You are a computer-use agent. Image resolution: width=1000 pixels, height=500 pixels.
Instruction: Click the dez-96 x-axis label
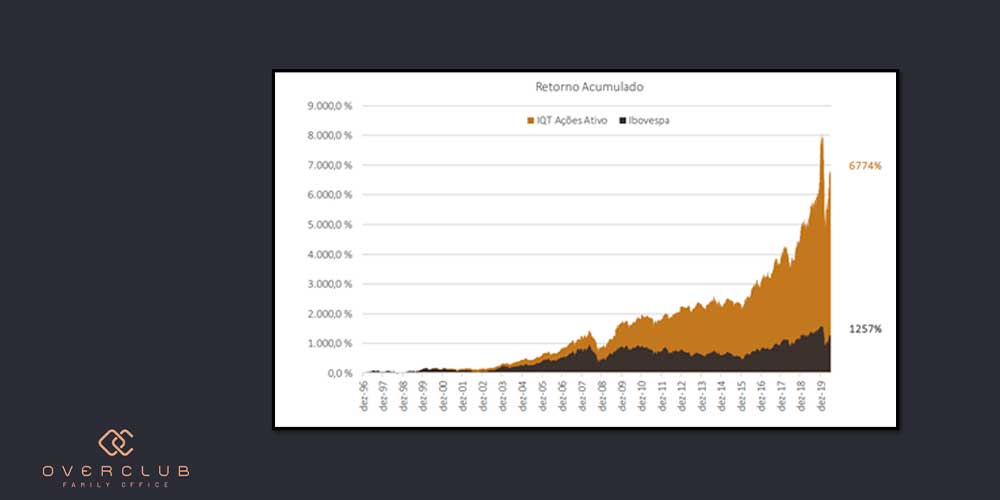[x=363, y=395]
